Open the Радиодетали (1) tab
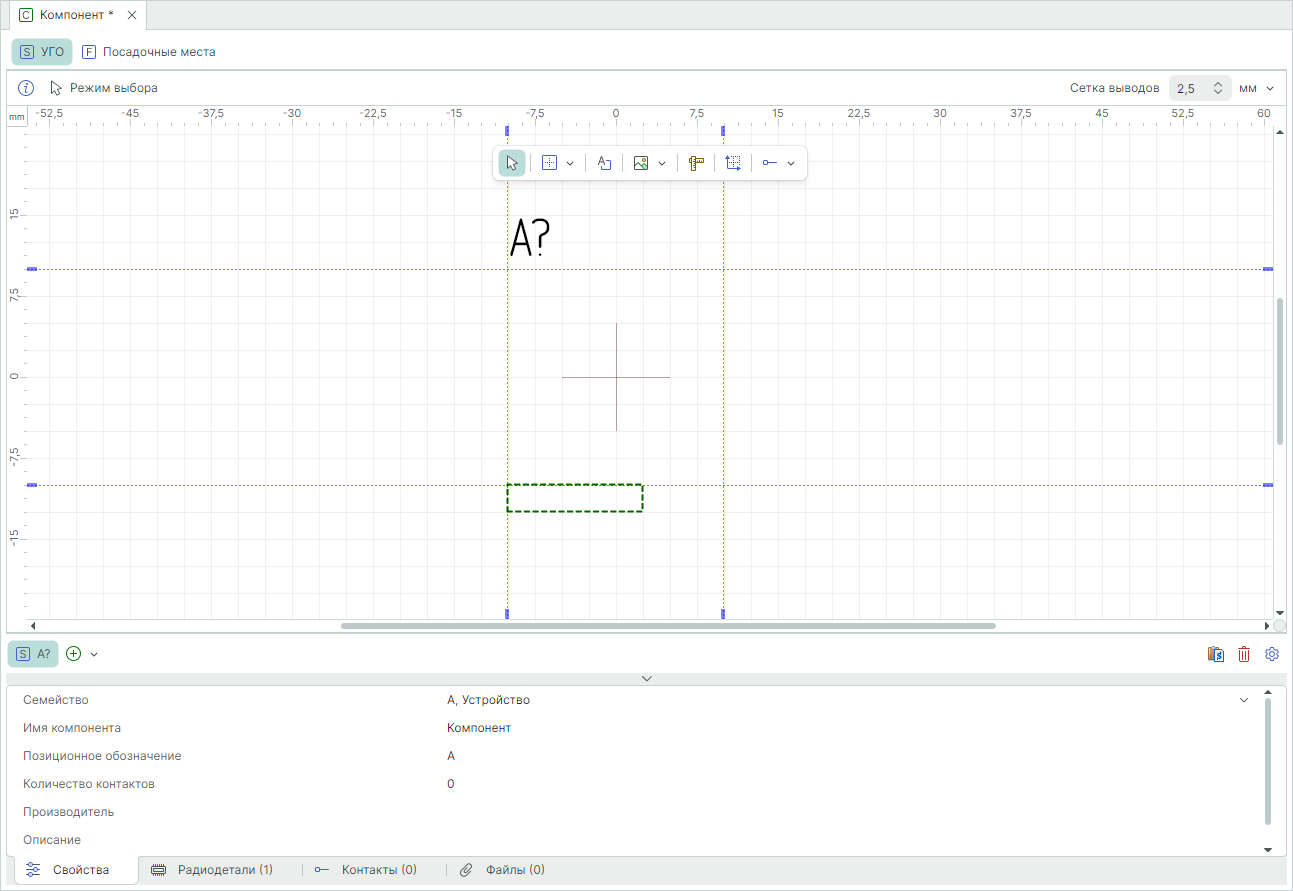 pos(212,870)
